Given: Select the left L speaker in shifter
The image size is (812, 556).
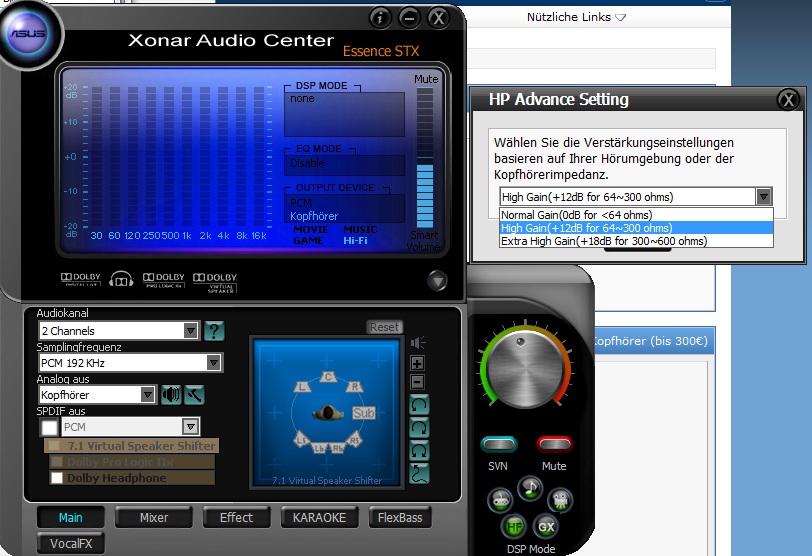Looking at the screenshot, I should 302,387.
